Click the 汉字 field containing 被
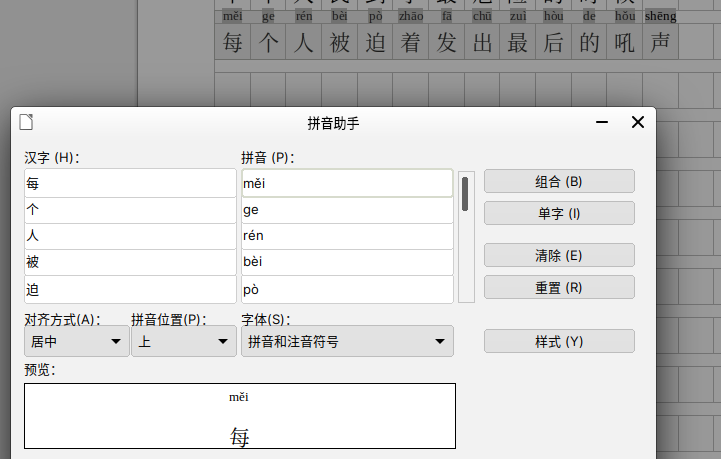Image resolution: width=721 pixels, height=459 pixels. (130, 263)
